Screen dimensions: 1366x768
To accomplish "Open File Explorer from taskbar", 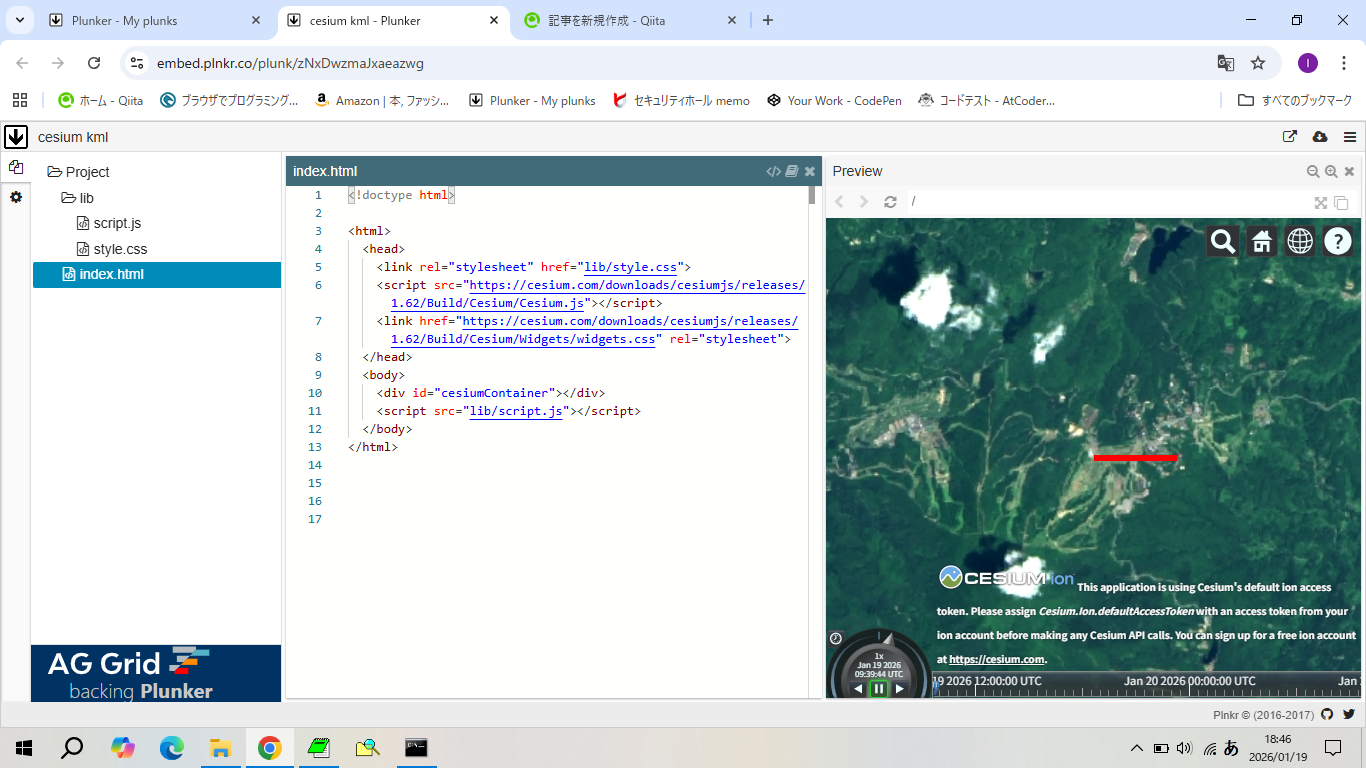I will (220, 748).
